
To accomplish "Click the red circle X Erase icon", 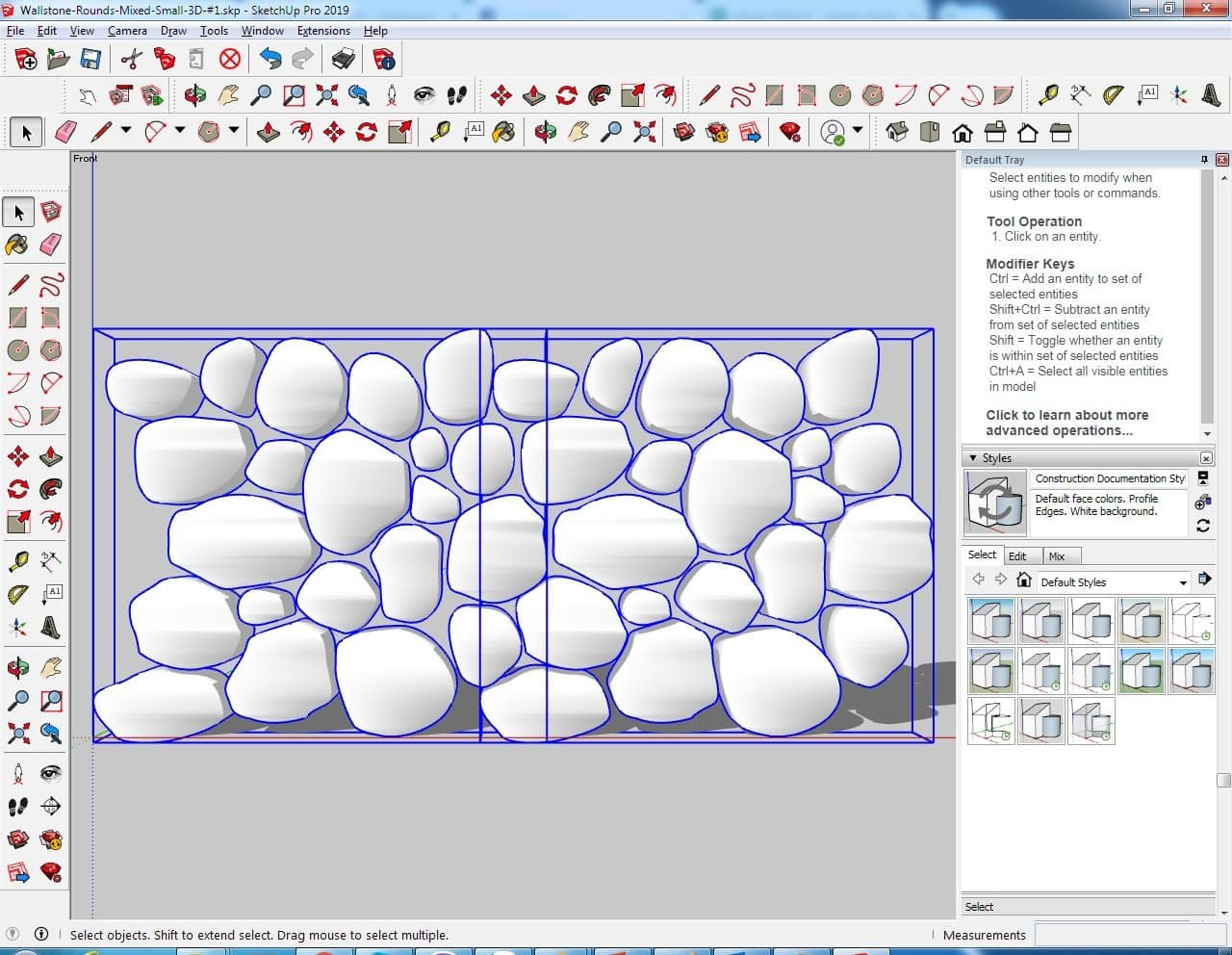I will [x=229, y=60].
